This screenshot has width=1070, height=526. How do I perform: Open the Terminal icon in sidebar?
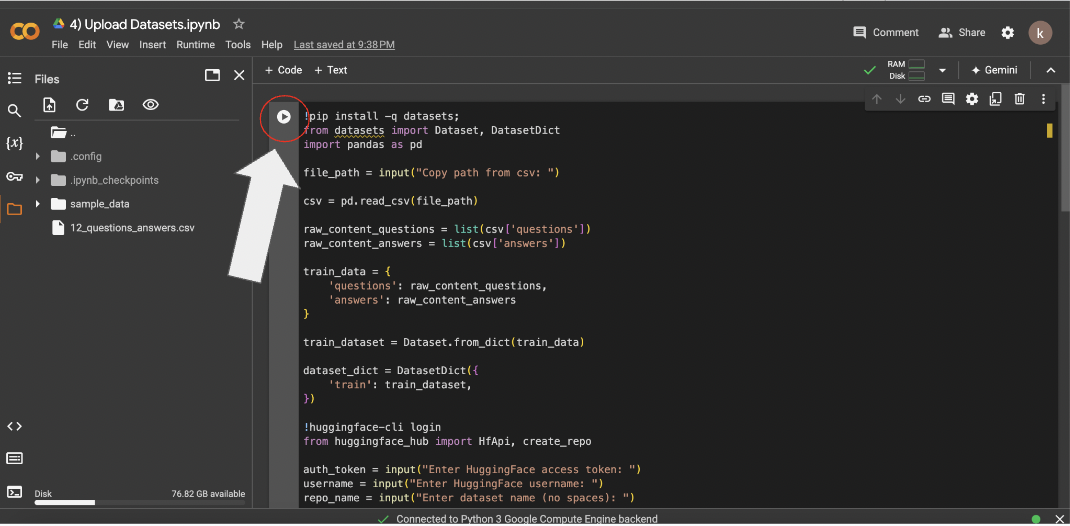pos(14,491)
